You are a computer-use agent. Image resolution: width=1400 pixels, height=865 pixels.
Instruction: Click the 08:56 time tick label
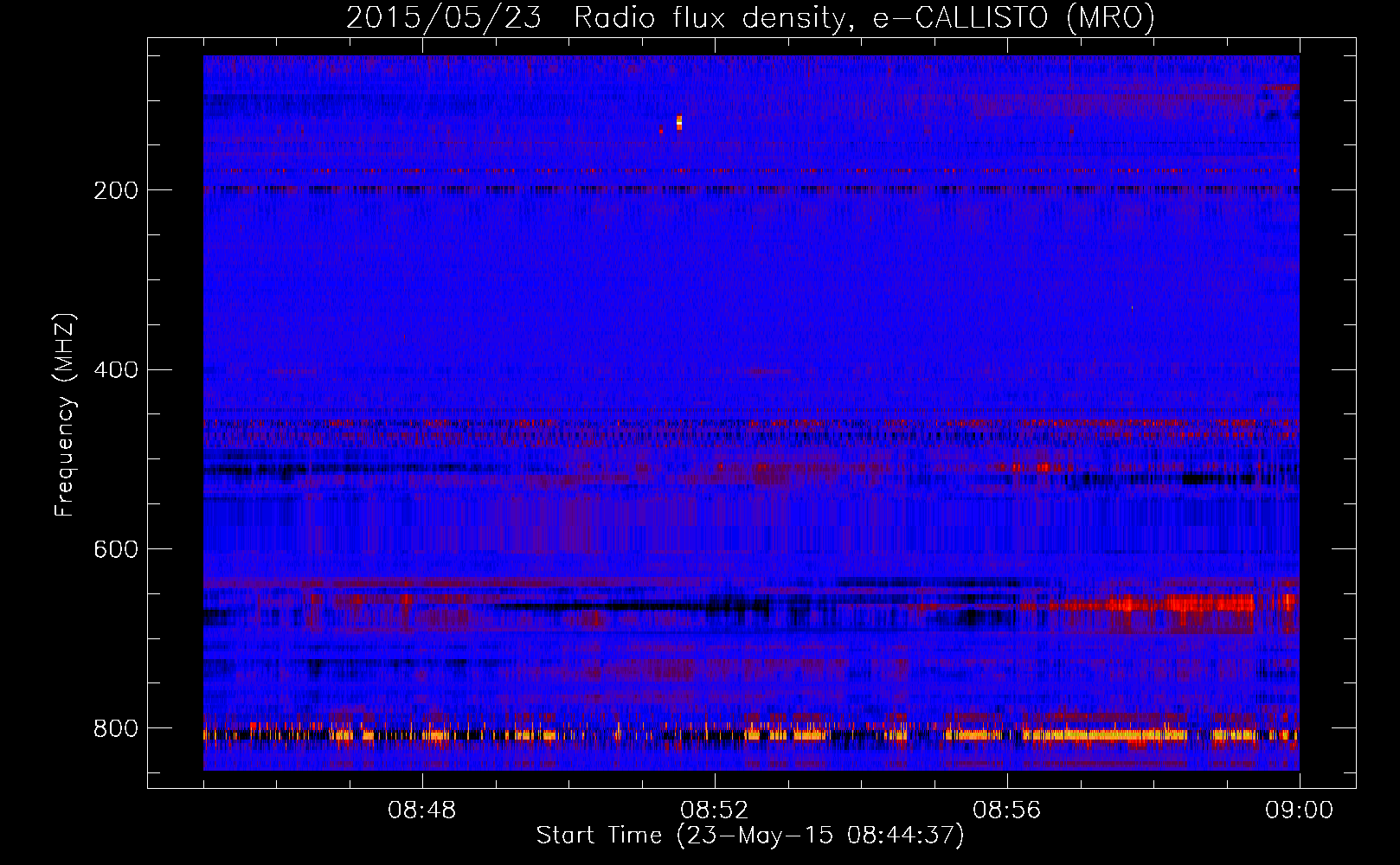coord(1007,811)
